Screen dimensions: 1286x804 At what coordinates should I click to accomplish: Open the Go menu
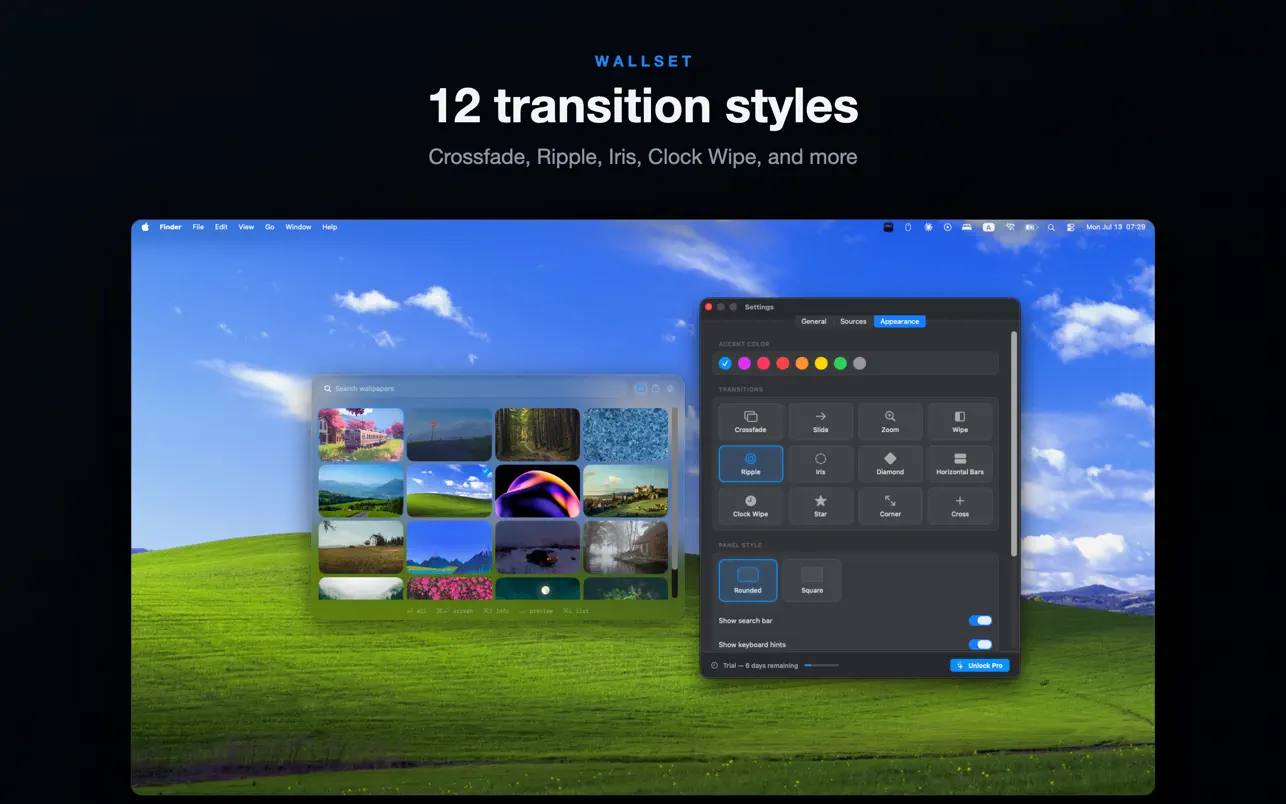[270, 227]
